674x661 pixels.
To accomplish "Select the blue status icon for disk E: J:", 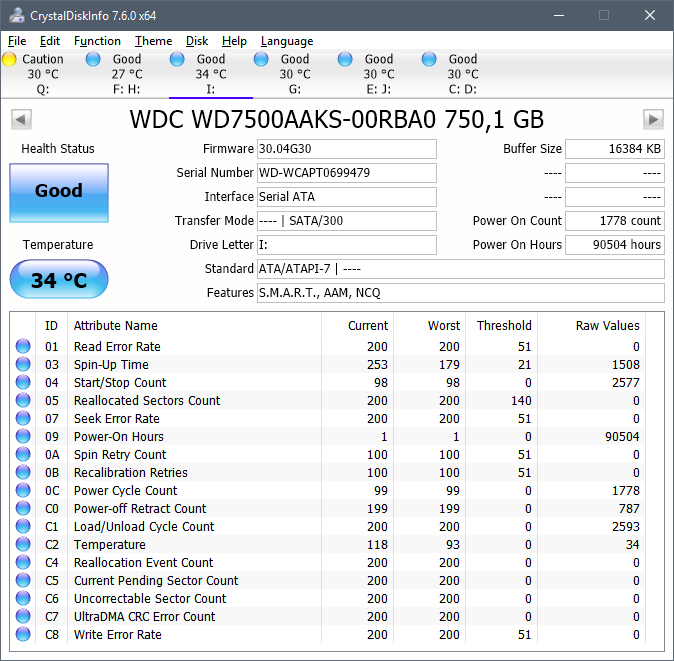I will pyautogui.click(x=345, y=59).
